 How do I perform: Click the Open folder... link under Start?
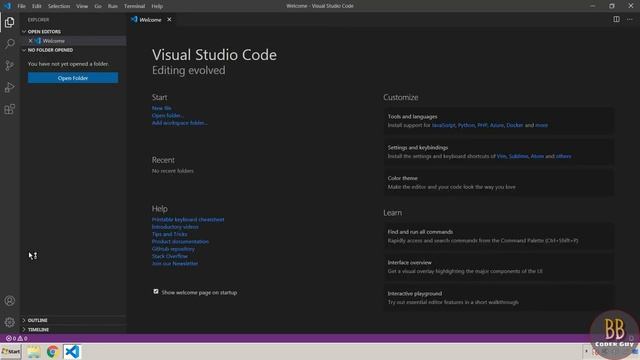[x=168, y=116]
